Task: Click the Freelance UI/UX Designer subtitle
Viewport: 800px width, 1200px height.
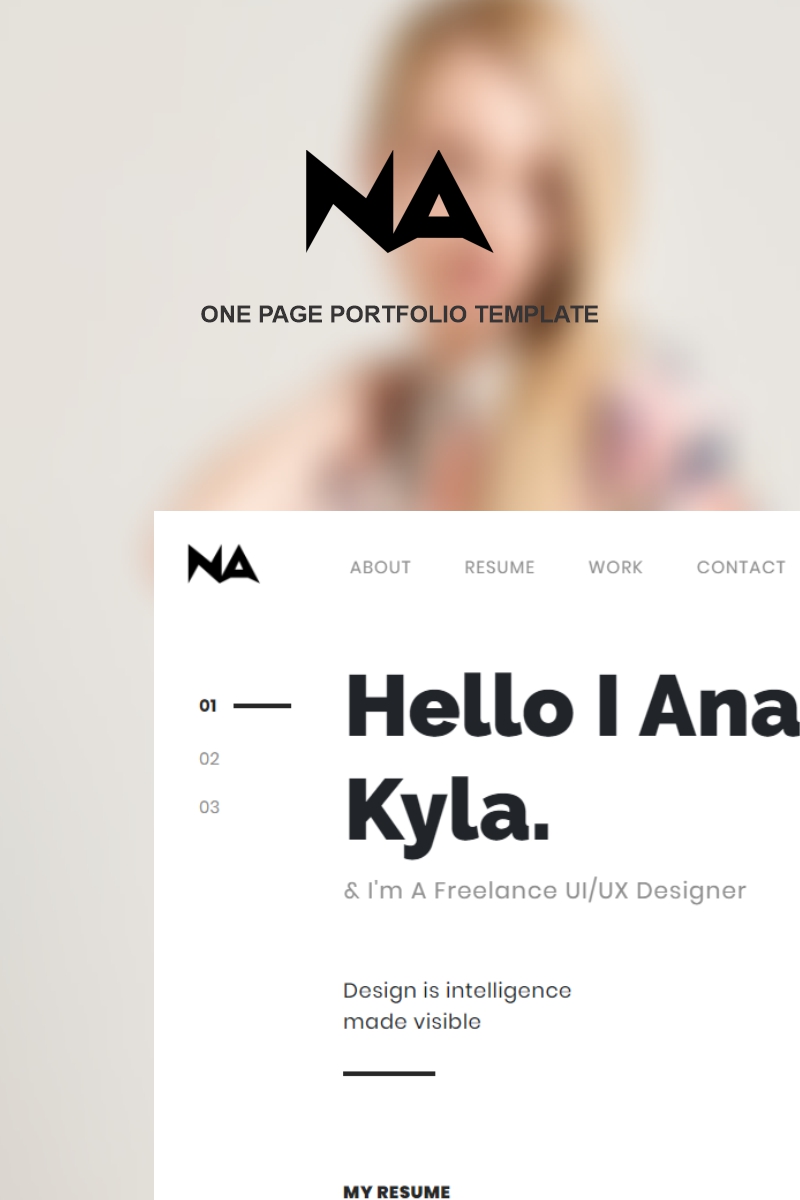Action: pyautogui.click(x=545, y=890)
